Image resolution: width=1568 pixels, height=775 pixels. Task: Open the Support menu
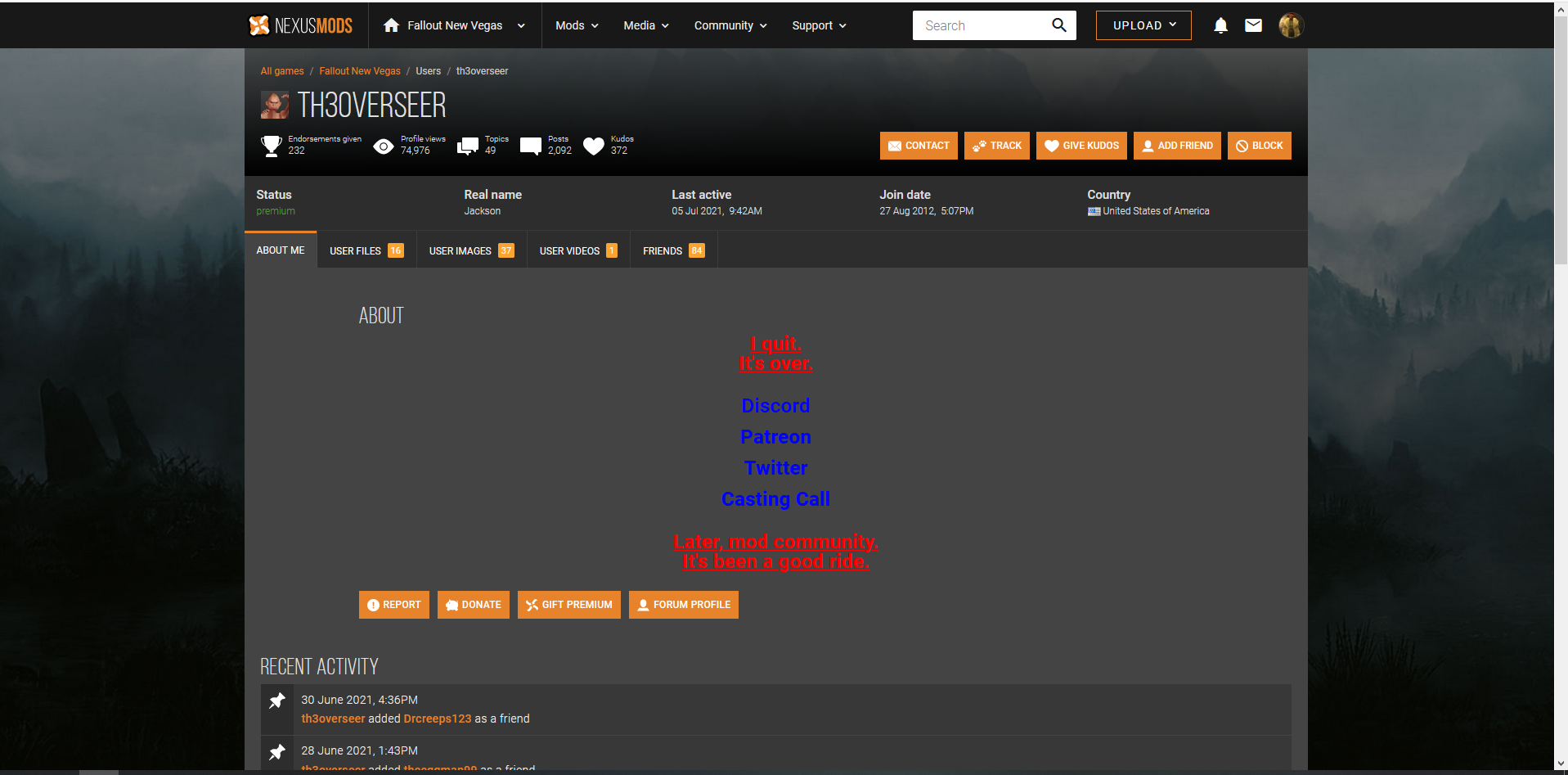(819, 25)
